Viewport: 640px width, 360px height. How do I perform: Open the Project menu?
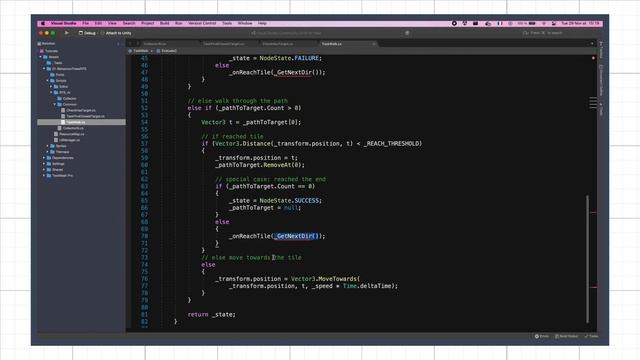147,24
